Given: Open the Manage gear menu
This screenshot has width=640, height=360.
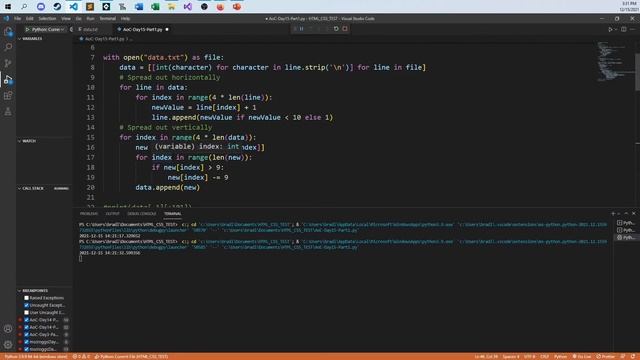Looking at the screenshot, I should point(8,344).
